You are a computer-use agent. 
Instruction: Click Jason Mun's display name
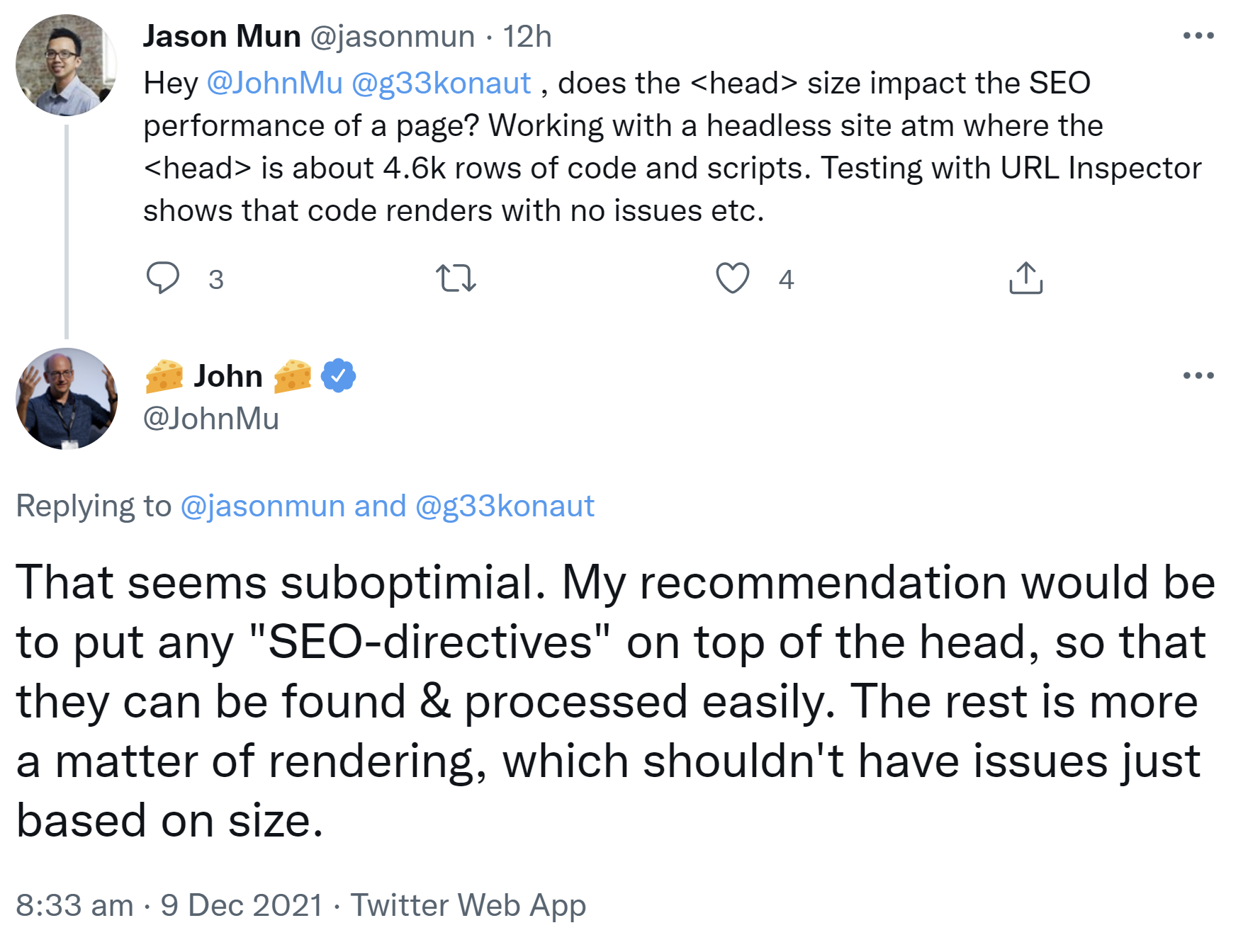(x=220, y=36)
